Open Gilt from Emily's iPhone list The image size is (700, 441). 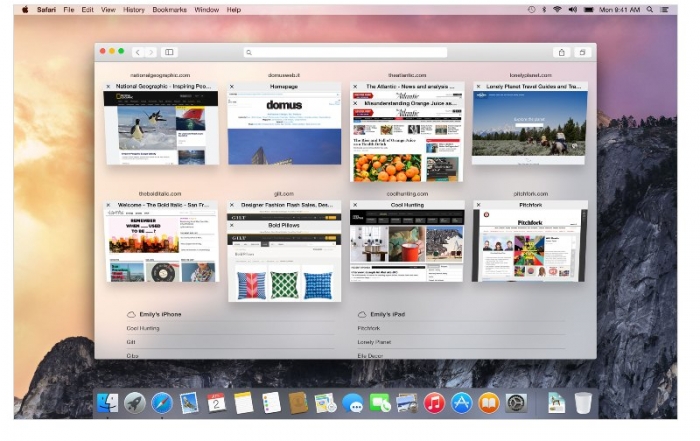click(131, 342)
